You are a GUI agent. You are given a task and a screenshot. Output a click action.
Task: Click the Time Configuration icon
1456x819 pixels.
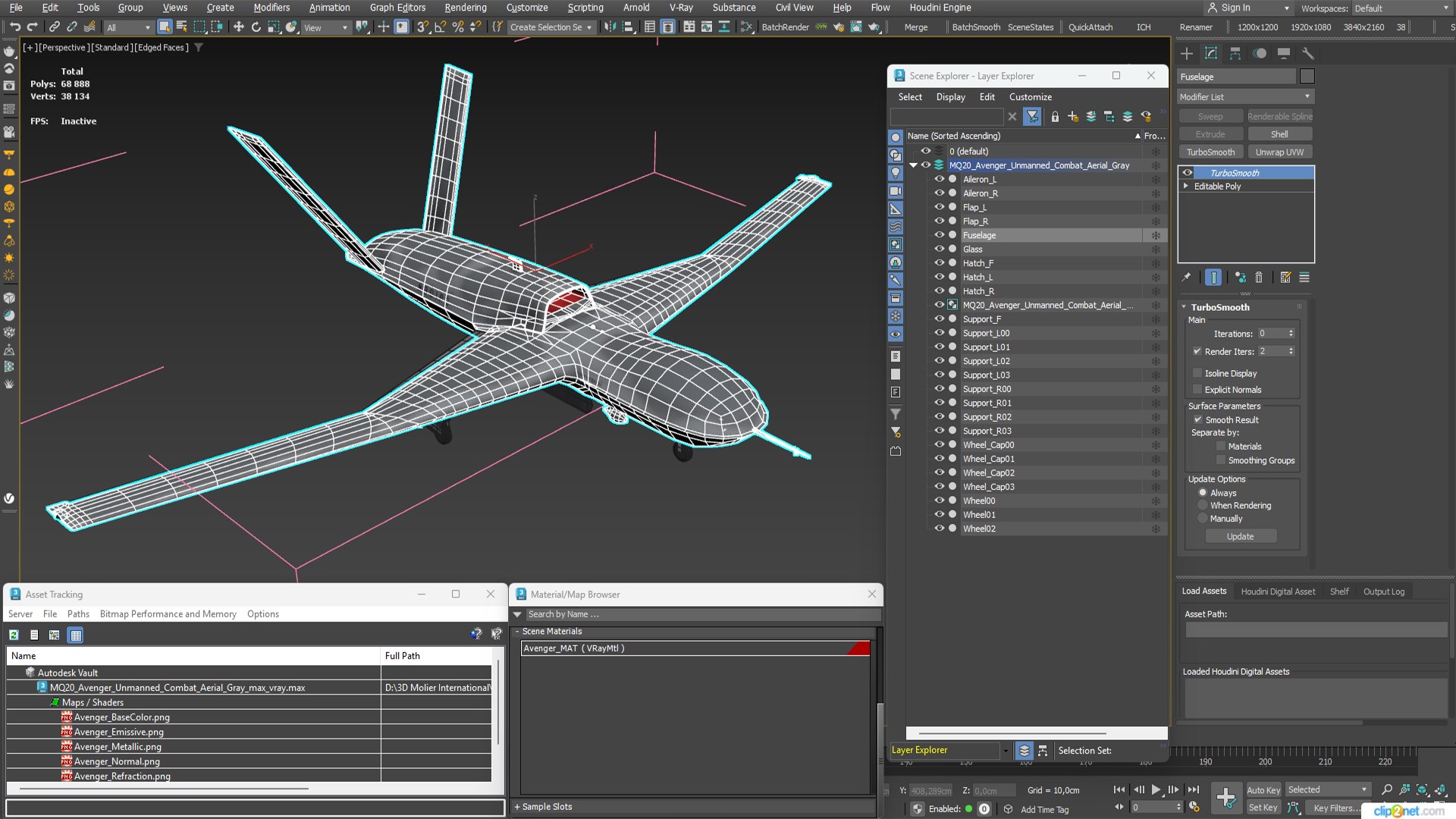click(x=1194, y=807)
